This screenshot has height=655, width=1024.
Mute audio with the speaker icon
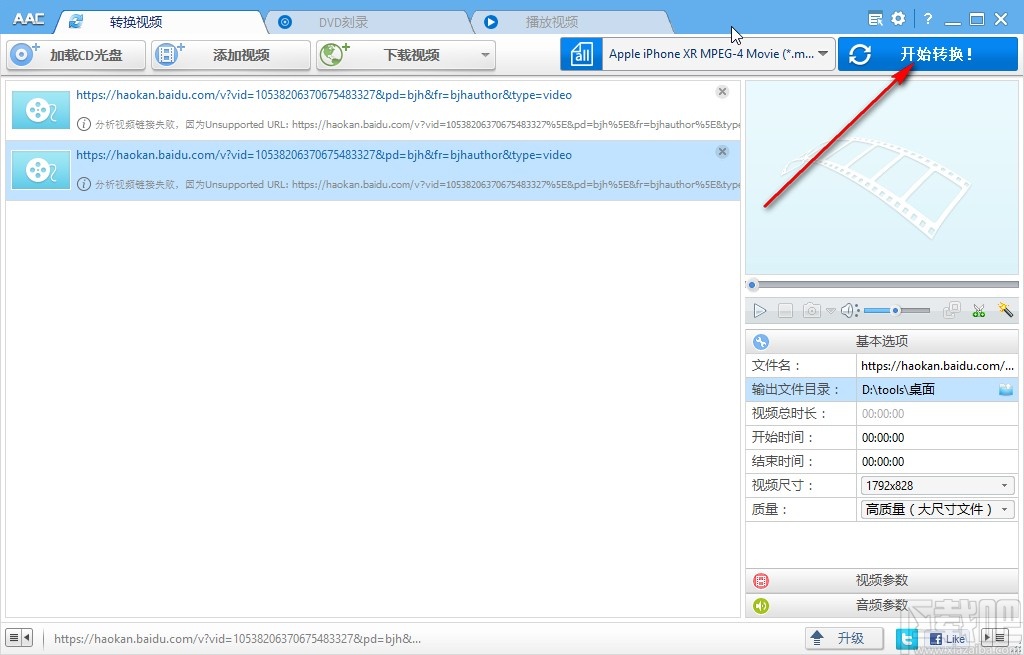pos(849,311)
